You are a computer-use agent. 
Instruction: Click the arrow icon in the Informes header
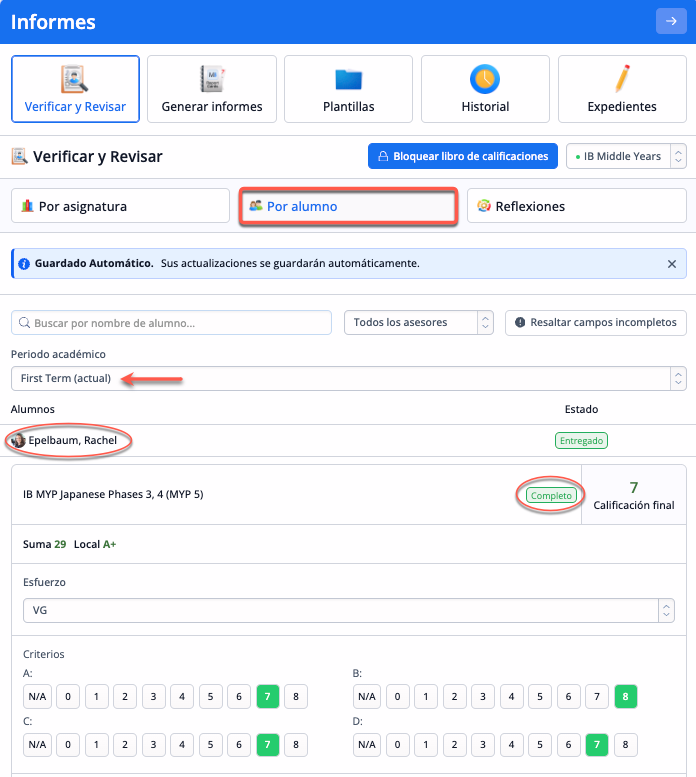[670, 21]
